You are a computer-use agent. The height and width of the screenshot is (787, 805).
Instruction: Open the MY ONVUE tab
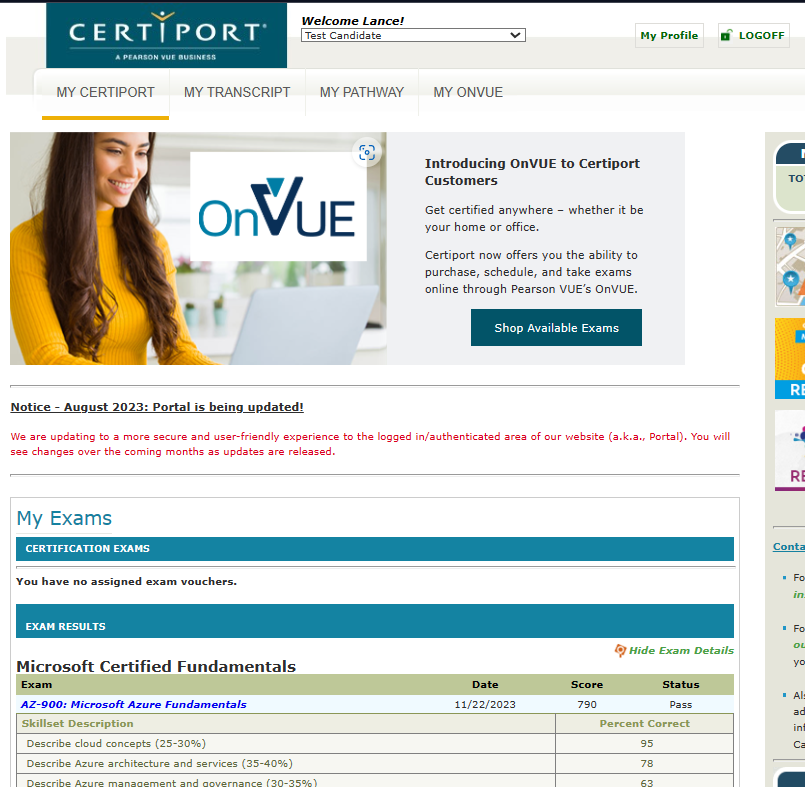[x=468, y=92]
